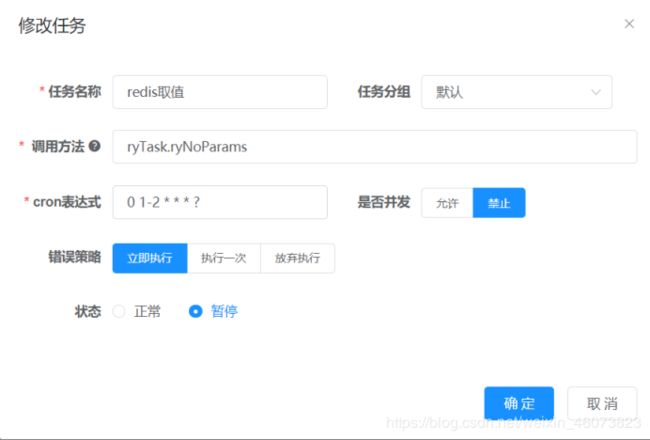The image size is (650, 440).
Task: Choose 立即执行 error policy
Action: click(x=150, y=258)
